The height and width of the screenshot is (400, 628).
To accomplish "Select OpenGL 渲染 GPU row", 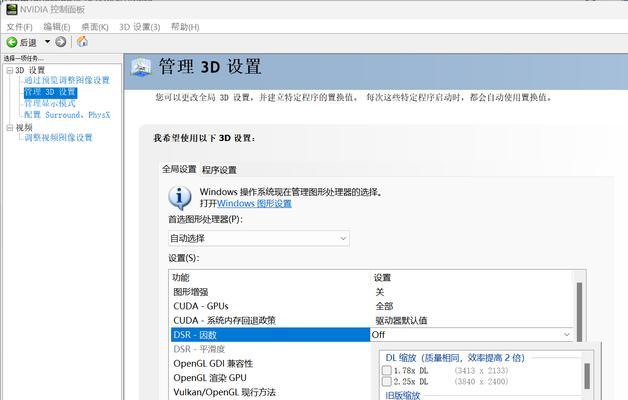I will [210, 378].
